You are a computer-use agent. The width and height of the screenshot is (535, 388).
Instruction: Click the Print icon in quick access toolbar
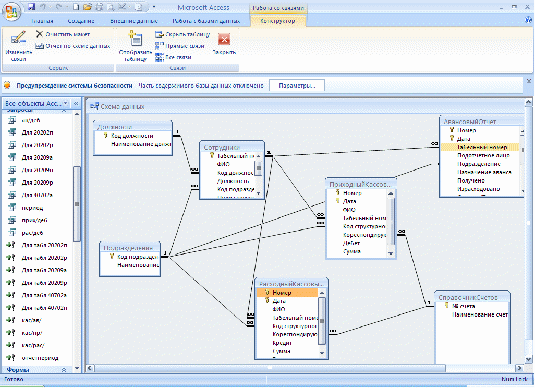pyautogui.click(x=99, y=7)
